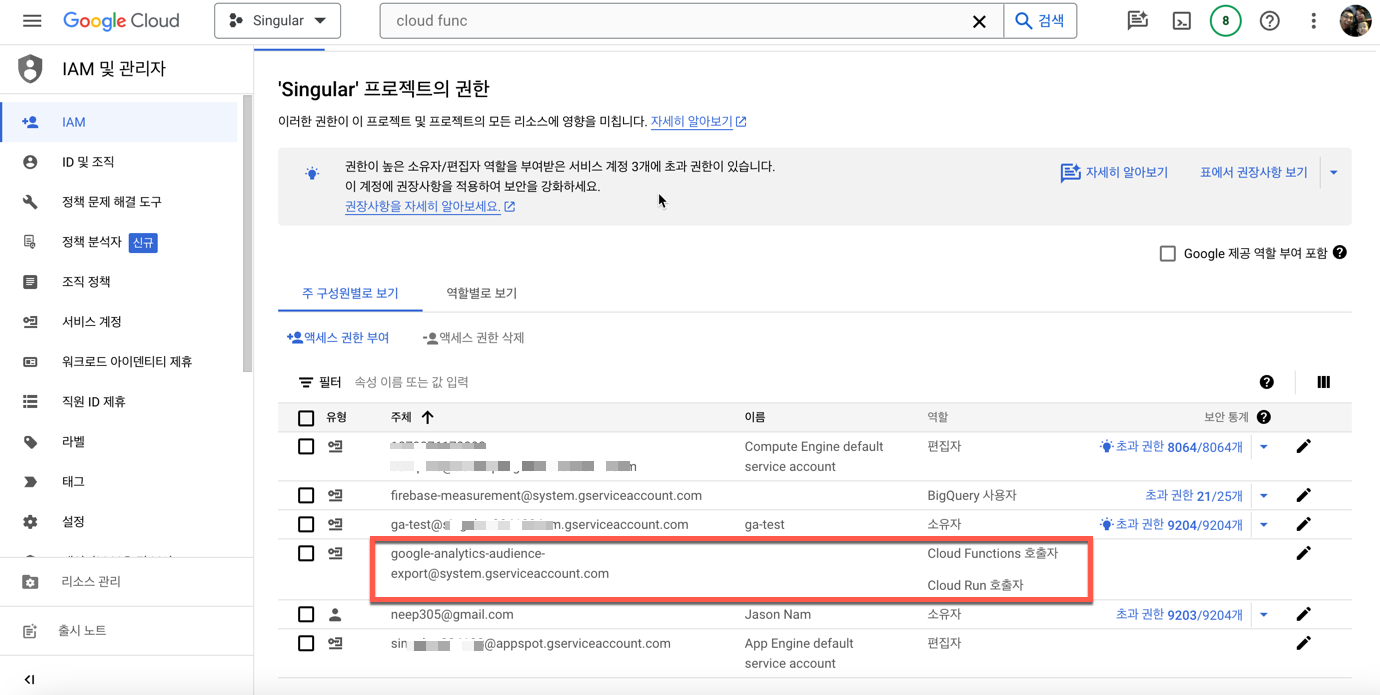This screenshot has width=1380, height=695.
Task: Switch to 역할별로 보기 tab
Action: click(481, 293)
